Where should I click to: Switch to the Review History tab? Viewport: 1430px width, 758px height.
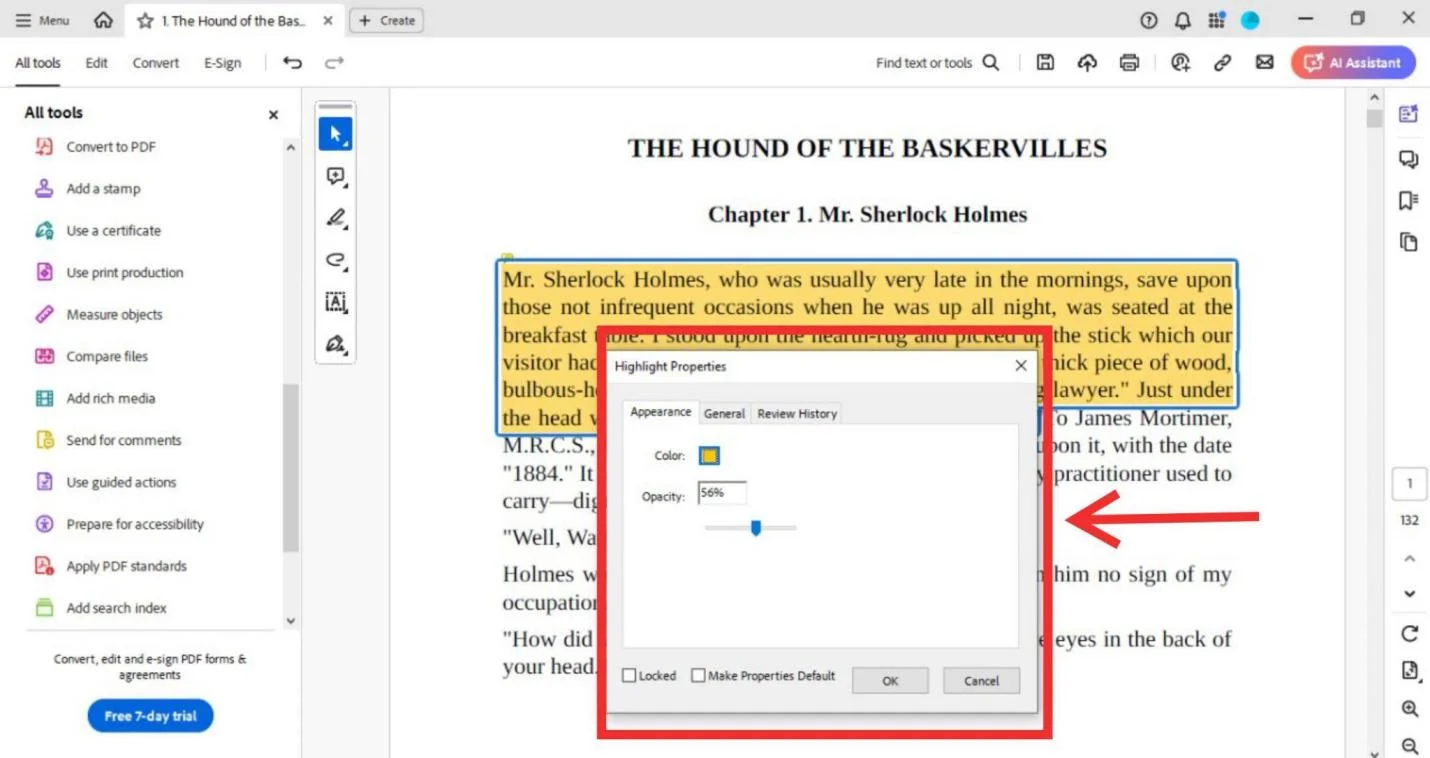click(797, 413)
